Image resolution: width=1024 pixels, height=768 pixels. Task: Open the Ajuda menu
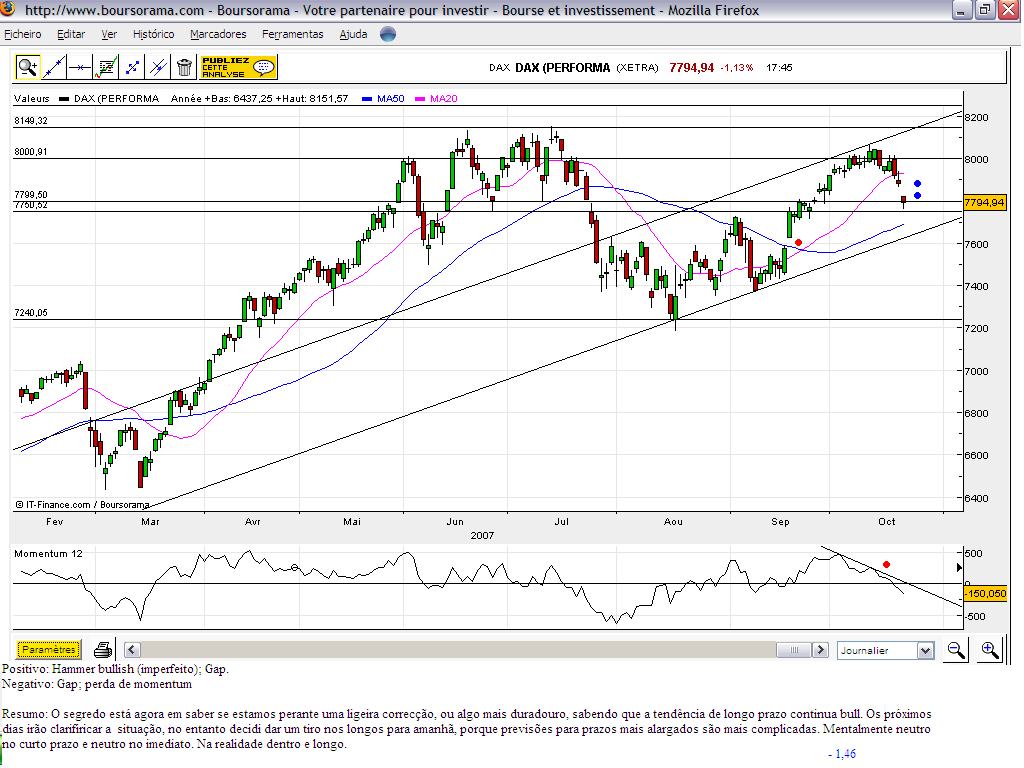(353, 34)
